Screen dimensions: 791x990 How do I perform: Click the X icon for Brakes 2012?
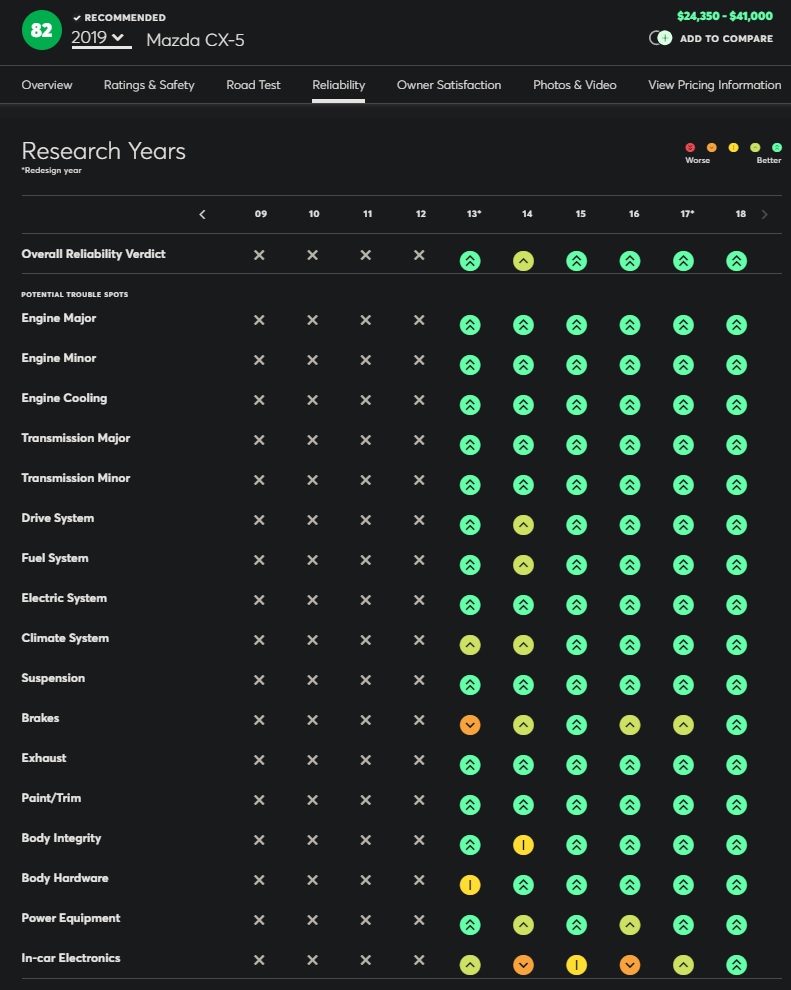[x=419, y=720]
